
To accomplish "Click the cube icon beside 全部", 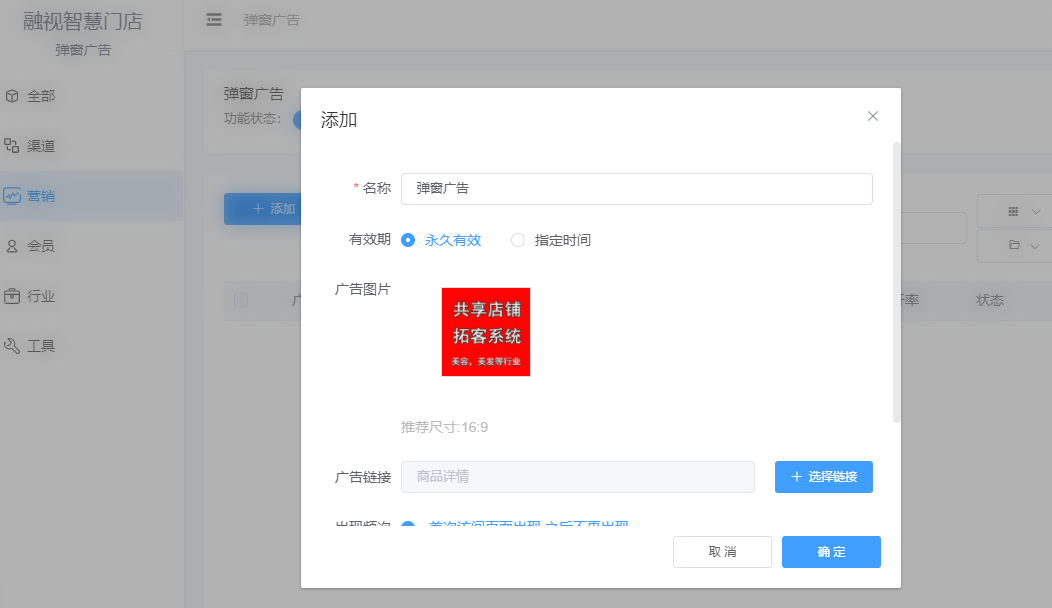I will coord(12,96).
